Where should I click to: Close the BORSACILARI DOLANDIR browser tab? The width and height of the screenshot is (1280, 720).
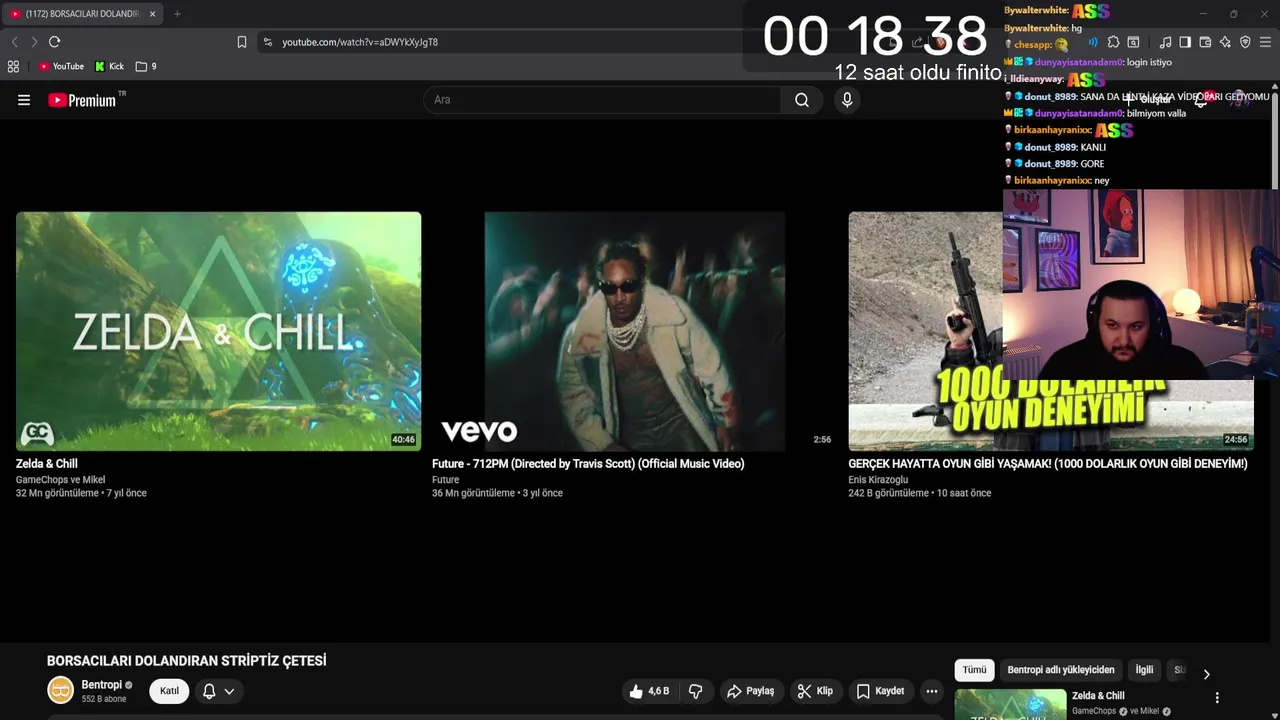coord(153,14)
